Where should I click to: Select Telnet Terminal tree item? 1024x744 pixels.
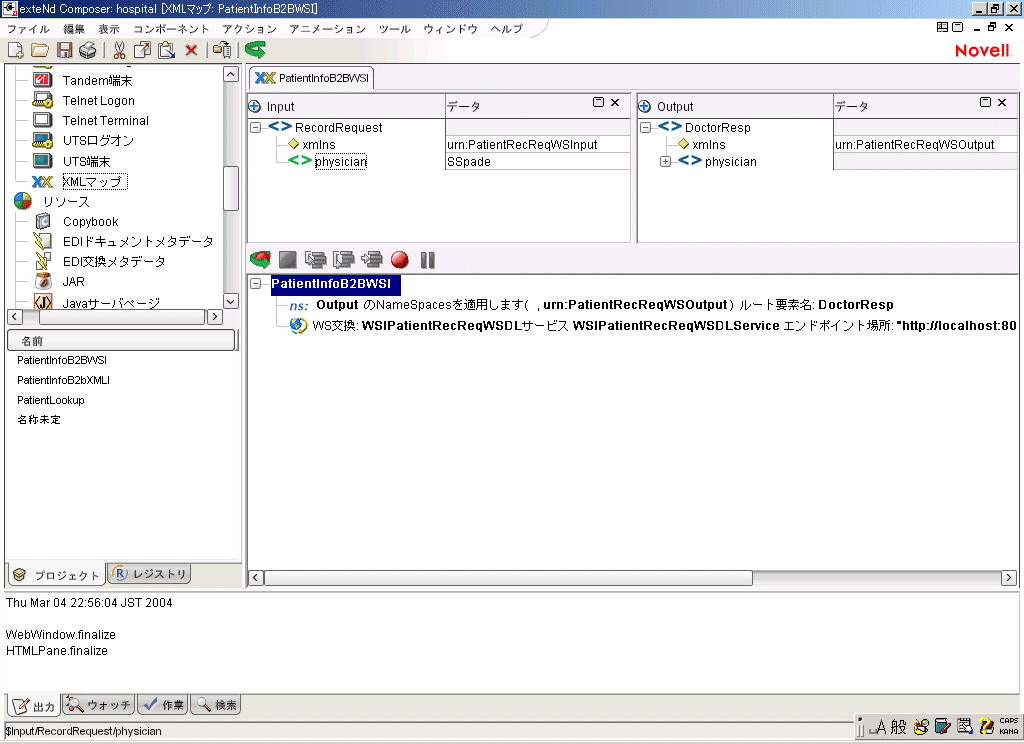pyautogui.click(x=106, y=121)
